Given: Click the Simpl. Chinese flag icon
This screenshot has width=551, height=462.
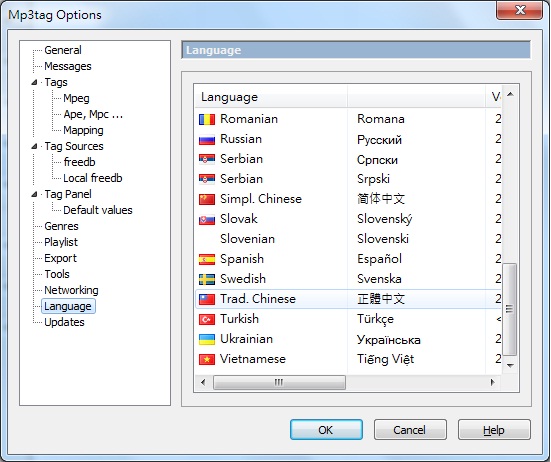Looking at the screenshot, I should tap(207, 200).
